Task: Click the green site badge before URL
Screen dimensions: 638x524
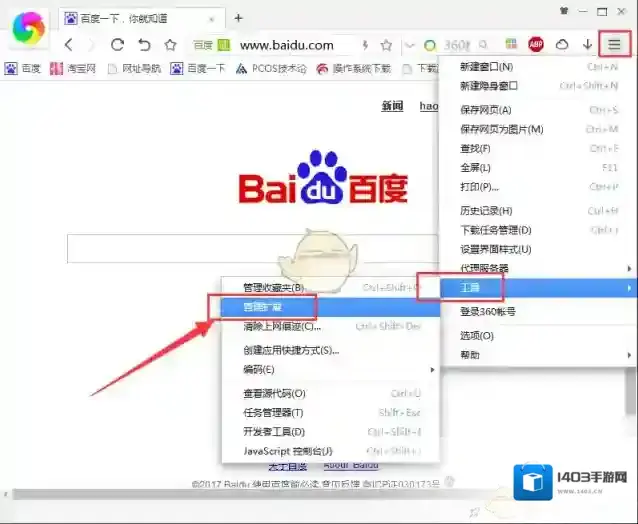Action: click(224, 45)
